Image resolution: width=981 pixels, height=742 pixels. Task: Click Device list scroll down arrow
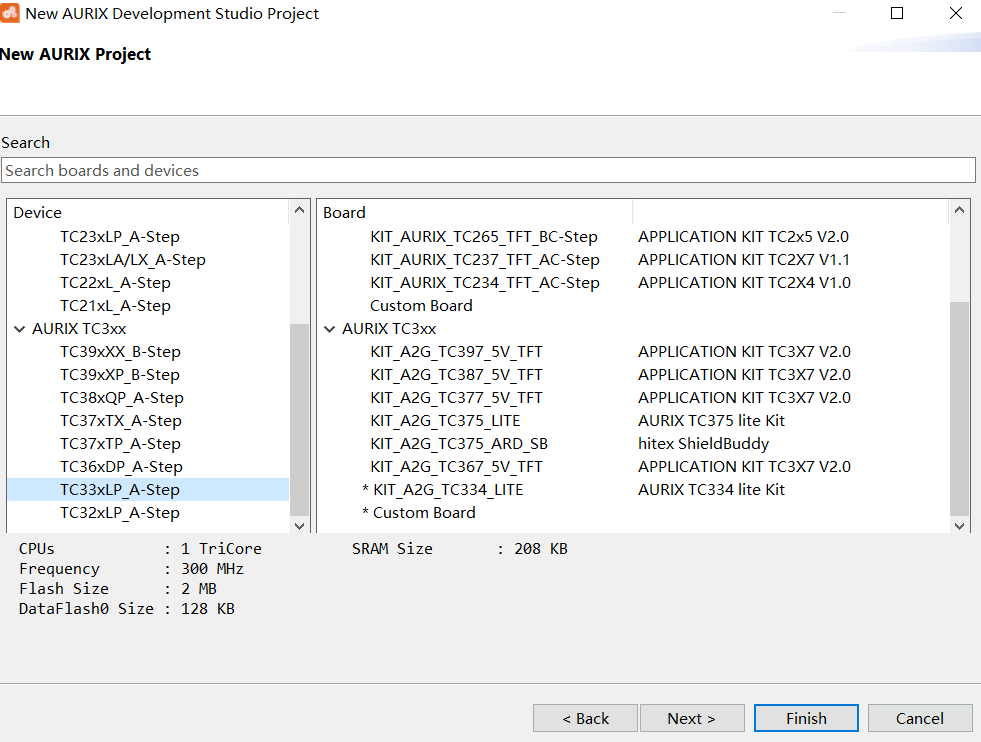tap(300, 526)
